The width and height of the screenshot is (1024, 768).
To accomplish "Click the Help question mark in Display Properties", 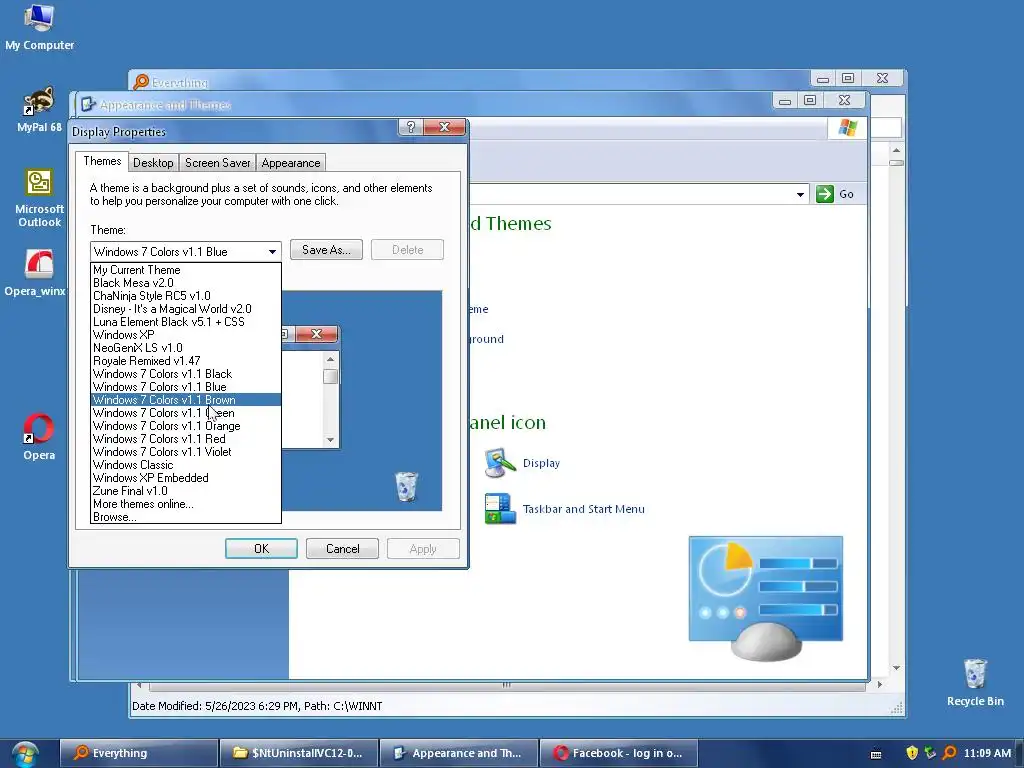I will click(x=410, y=127).
